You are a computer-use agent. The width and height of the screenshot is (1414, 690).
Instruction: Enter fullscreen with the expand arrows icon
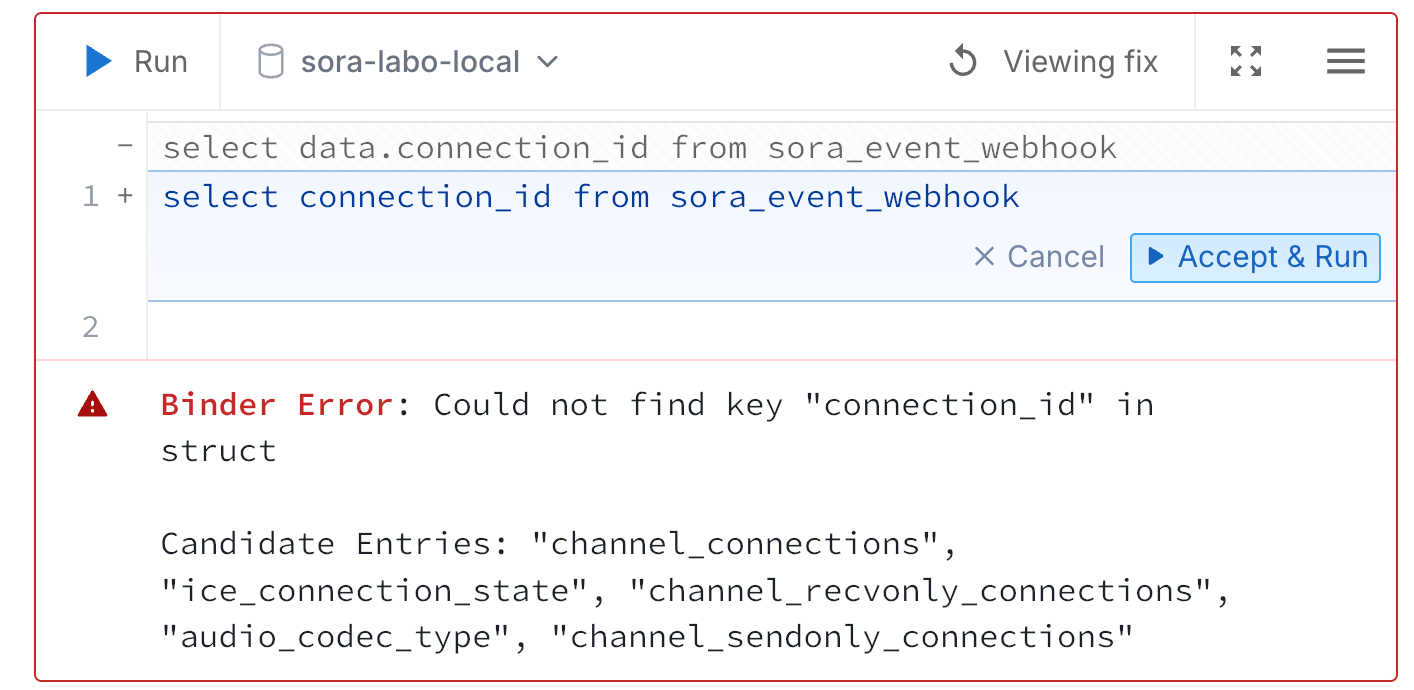(1245, 62)
